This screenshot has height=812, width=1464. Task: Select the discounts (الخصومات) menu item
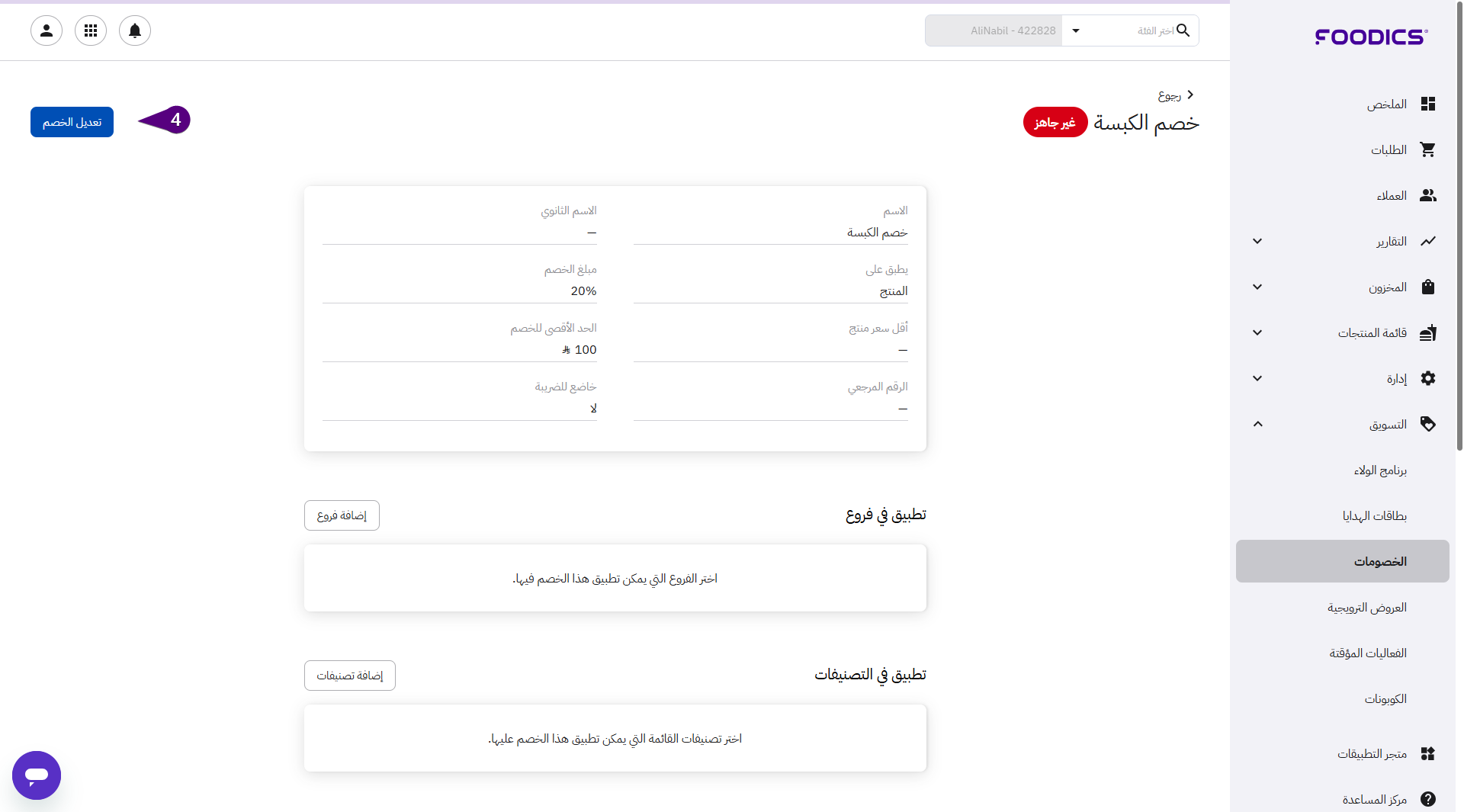[1380, 562]
